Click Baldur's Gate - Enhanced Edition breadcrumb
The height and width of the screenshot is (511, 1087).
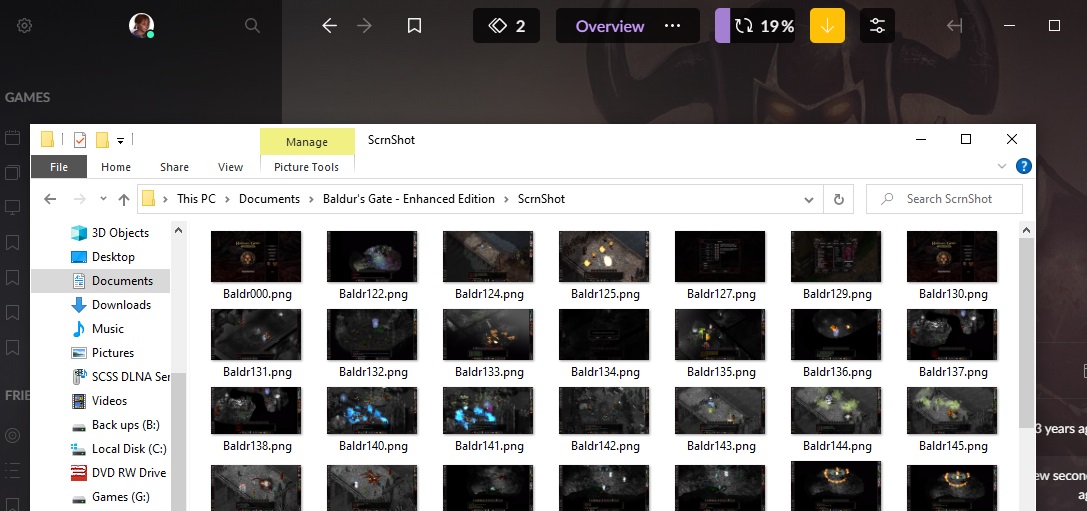tap(409, 199)
